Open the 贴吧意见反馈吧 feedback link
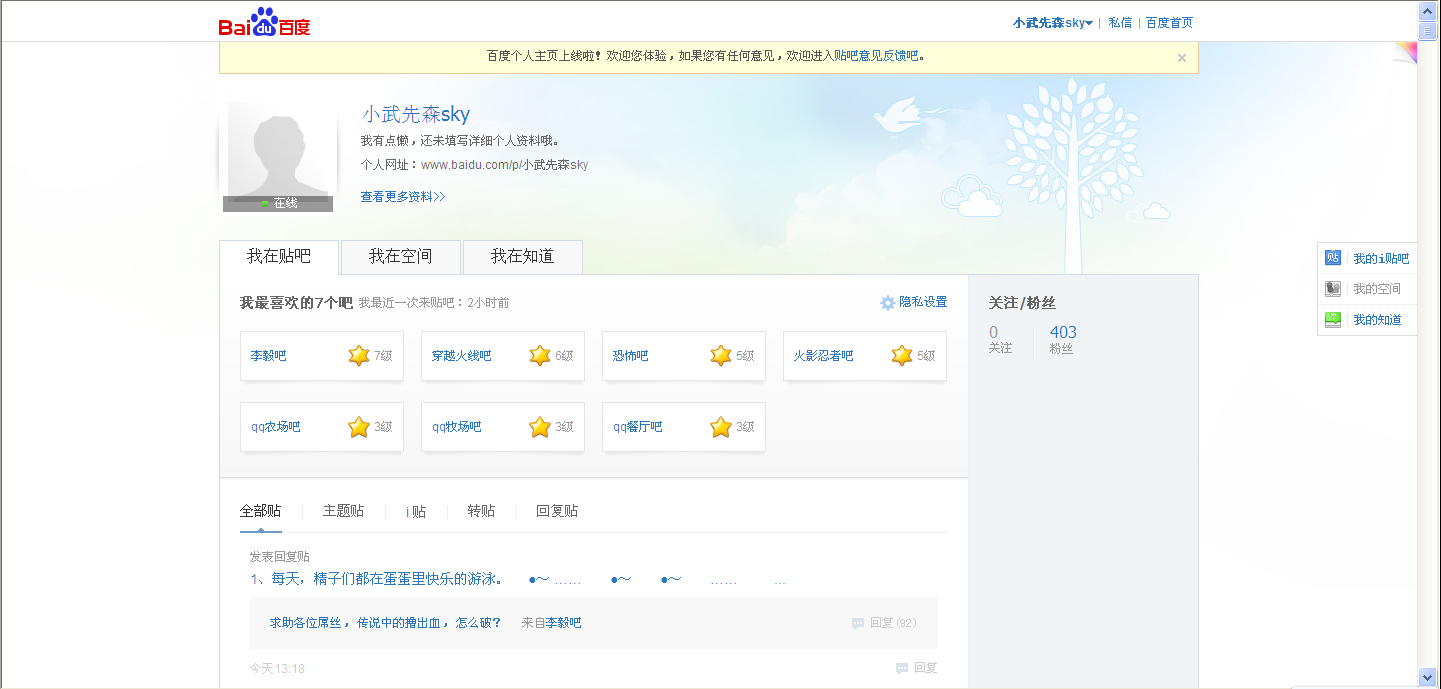 876,56
